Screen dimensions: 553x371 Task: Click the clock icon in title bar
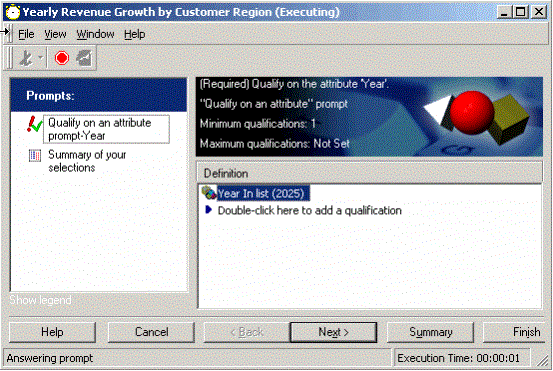(x=13, y=12)
